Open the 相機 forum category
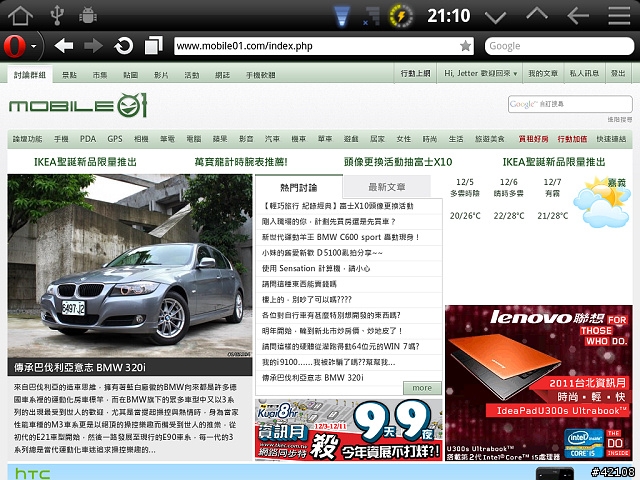 tap(141, 139)
